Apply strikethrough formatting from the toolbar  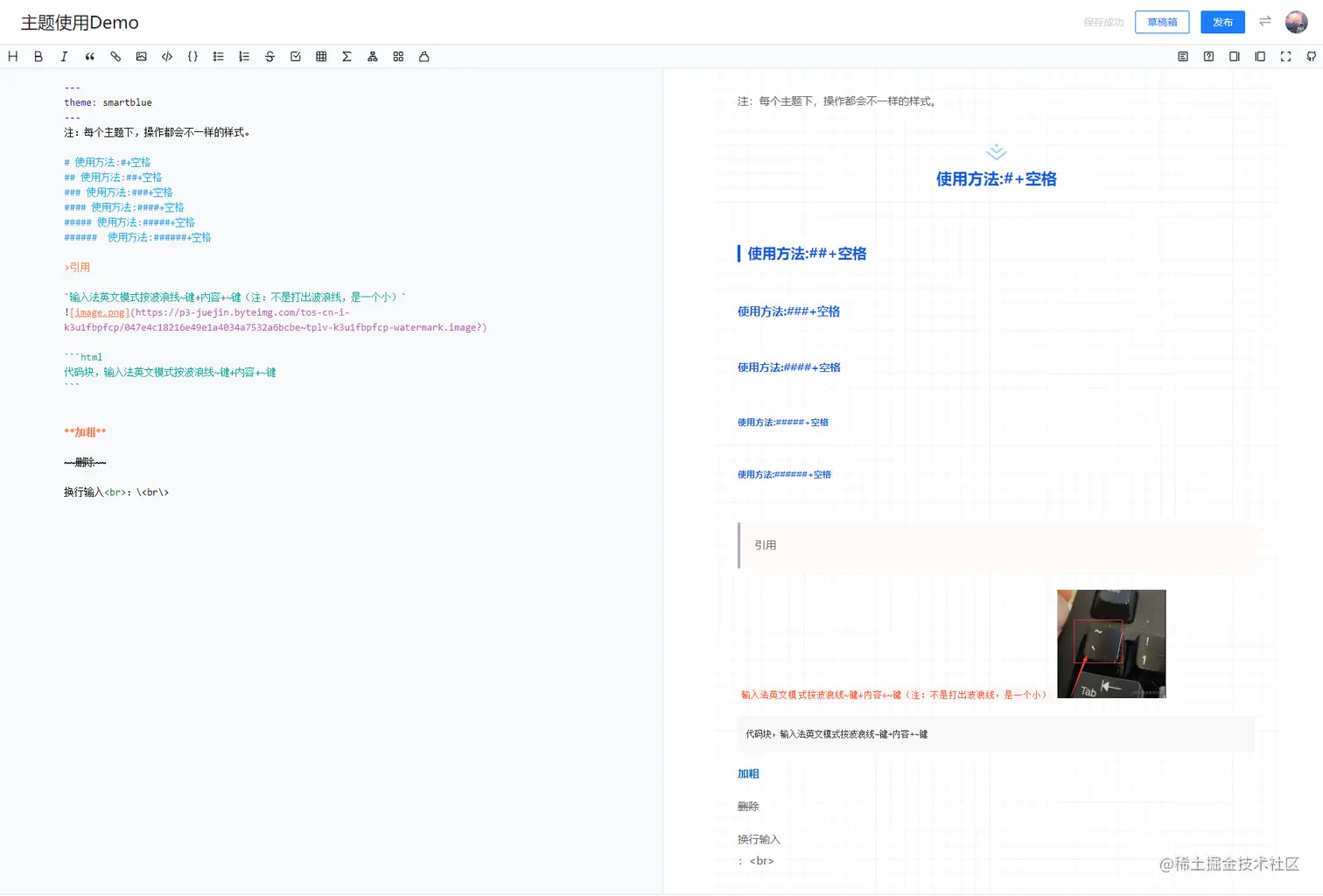(x=269, y=56)
